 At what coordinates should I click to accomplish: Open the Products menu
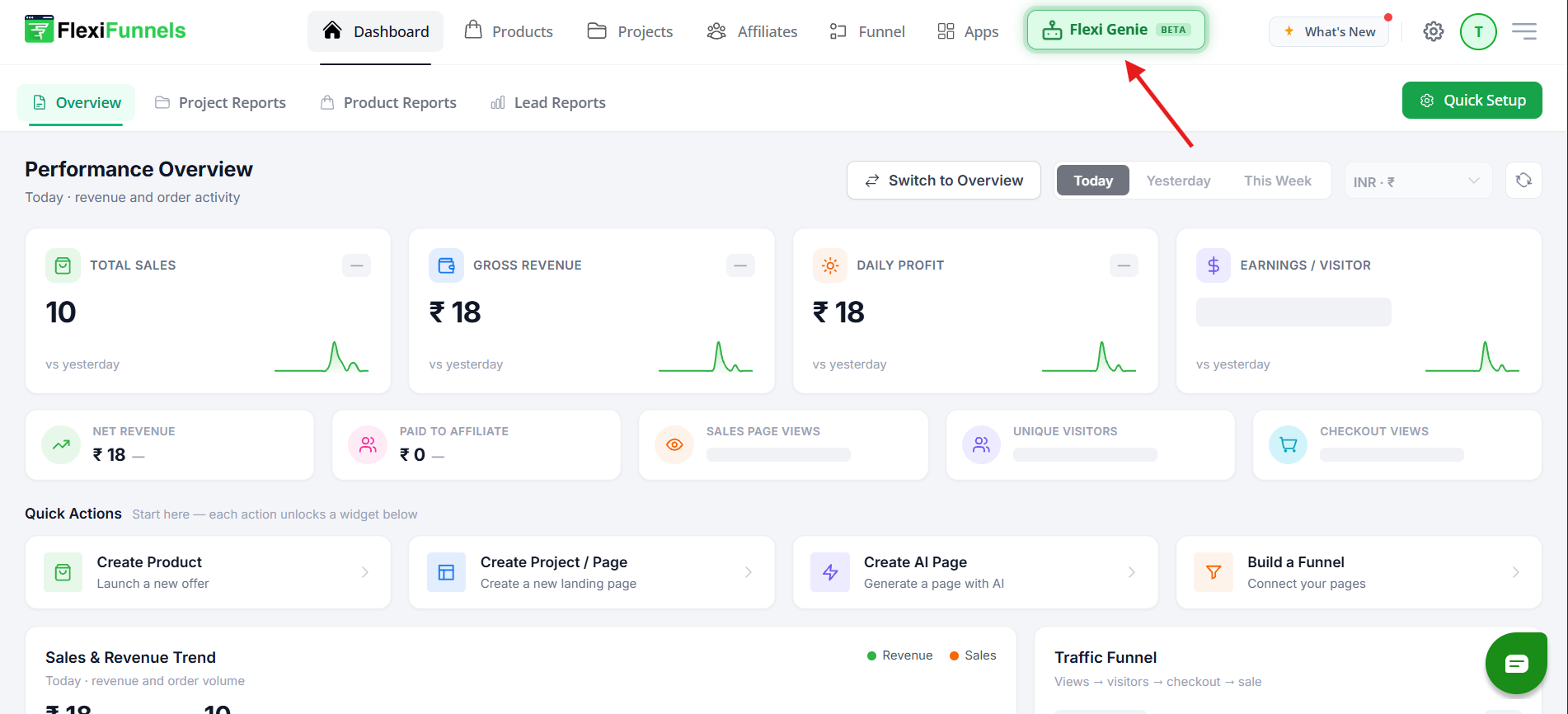pos(509,31)
